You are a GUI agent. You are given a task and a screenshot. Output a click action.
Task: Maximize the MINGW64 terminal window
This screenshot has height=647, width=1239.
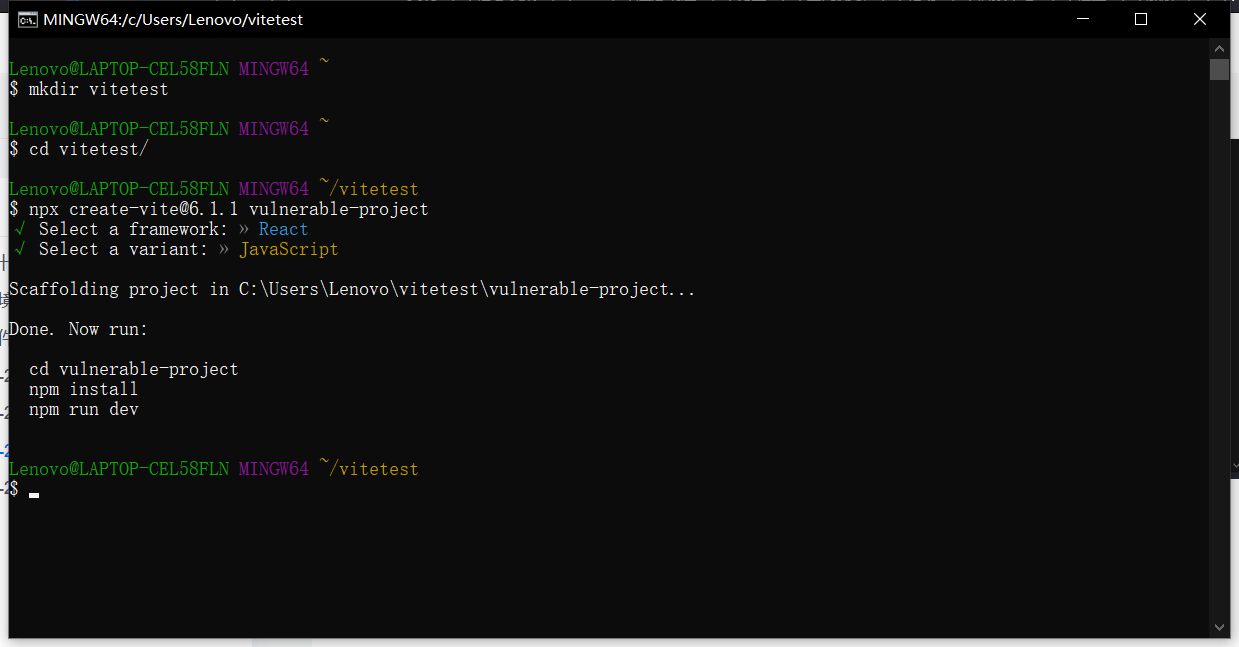pyautogui.click(x=1141, y=19)
